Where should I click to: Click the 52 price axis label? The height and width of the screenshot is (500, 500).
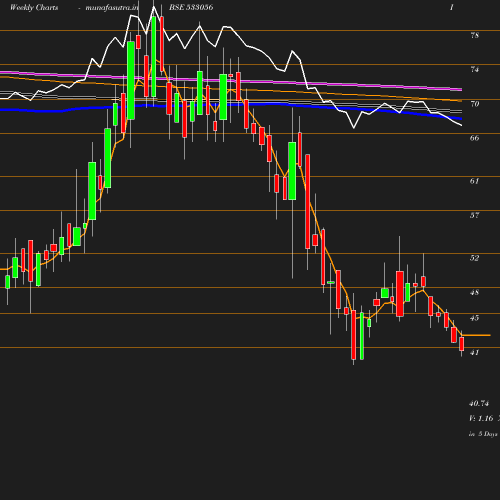(475, 258)
